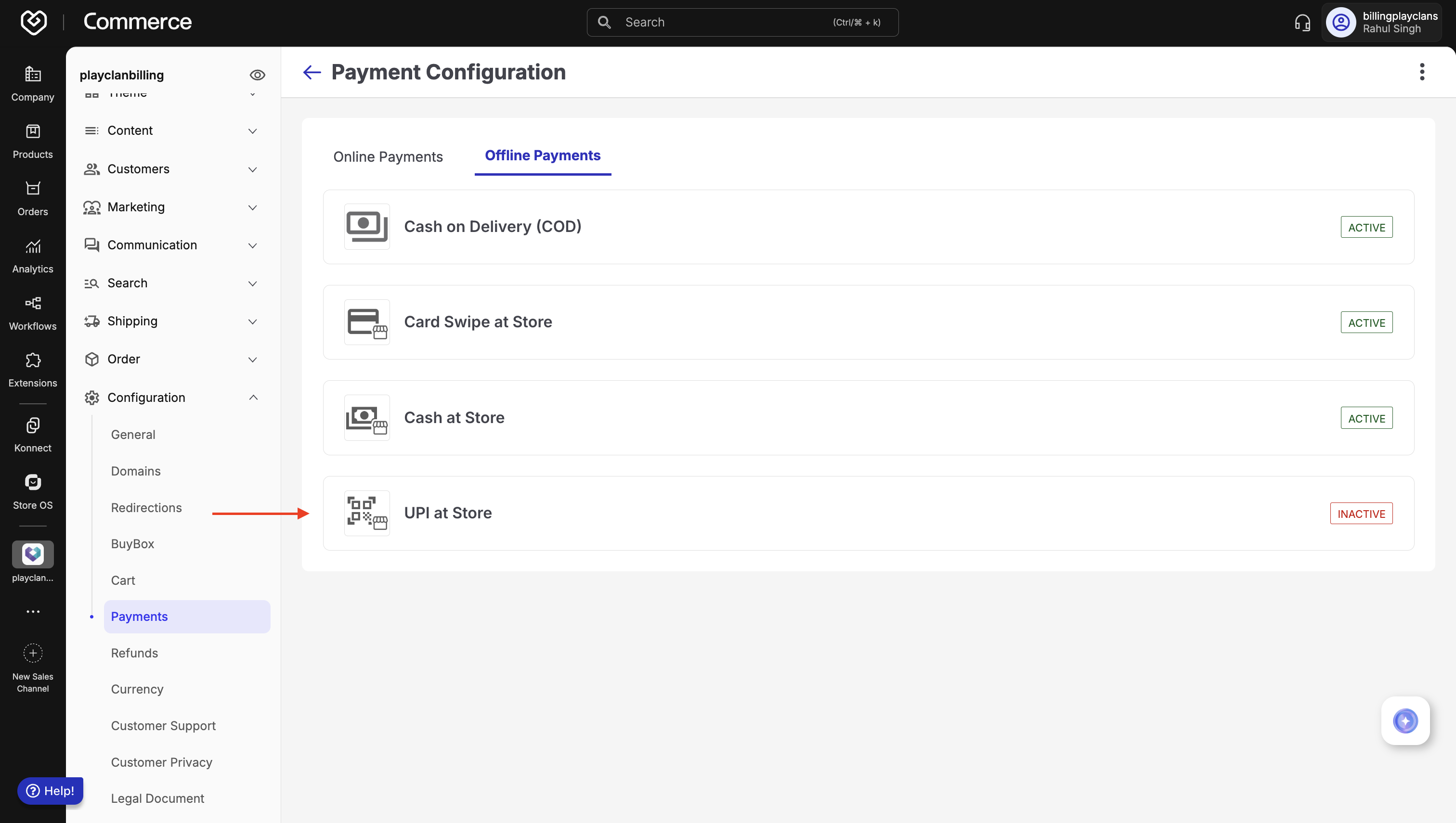The image size is (1456, 823).
Task: Click the headset support icon
Action: [x=1302, y=23]
